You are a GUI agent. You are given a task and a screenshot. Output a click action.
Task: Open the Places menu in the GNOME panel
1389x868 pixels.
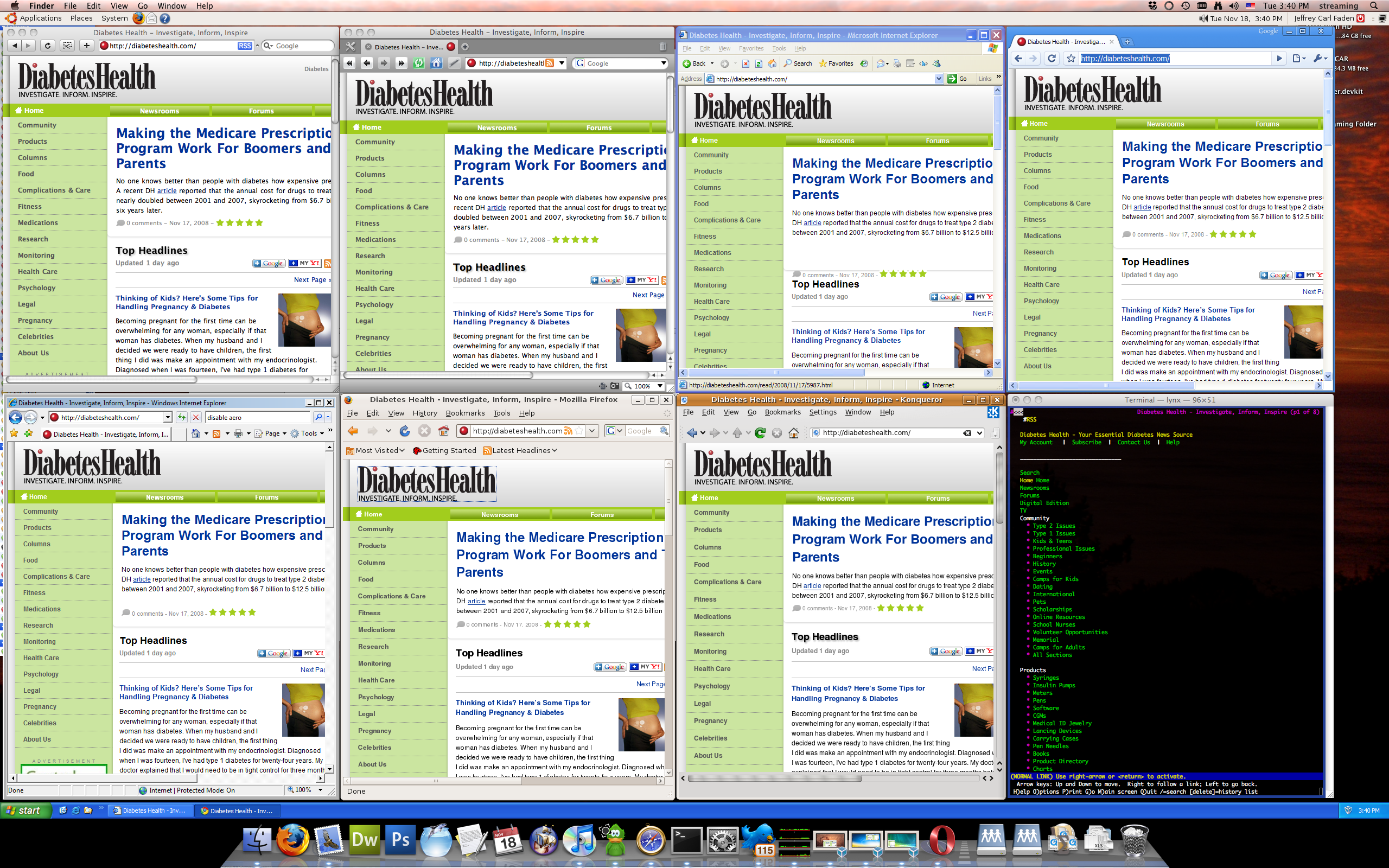pyautogui.click(x=81, y=18)
